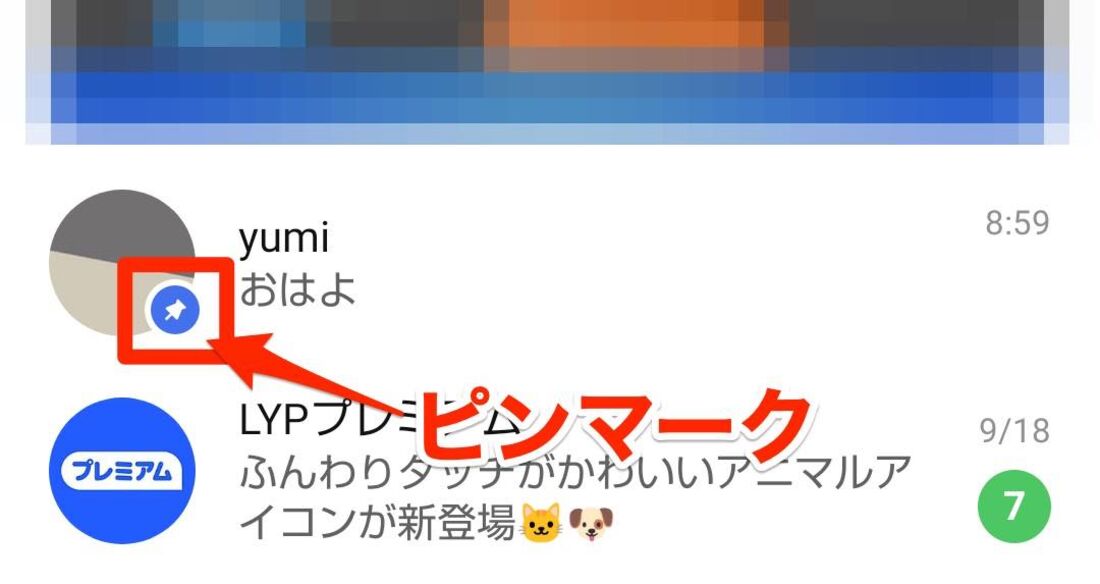
Task: Tap the おはよ message preview
Action: [x=297, y=290]
